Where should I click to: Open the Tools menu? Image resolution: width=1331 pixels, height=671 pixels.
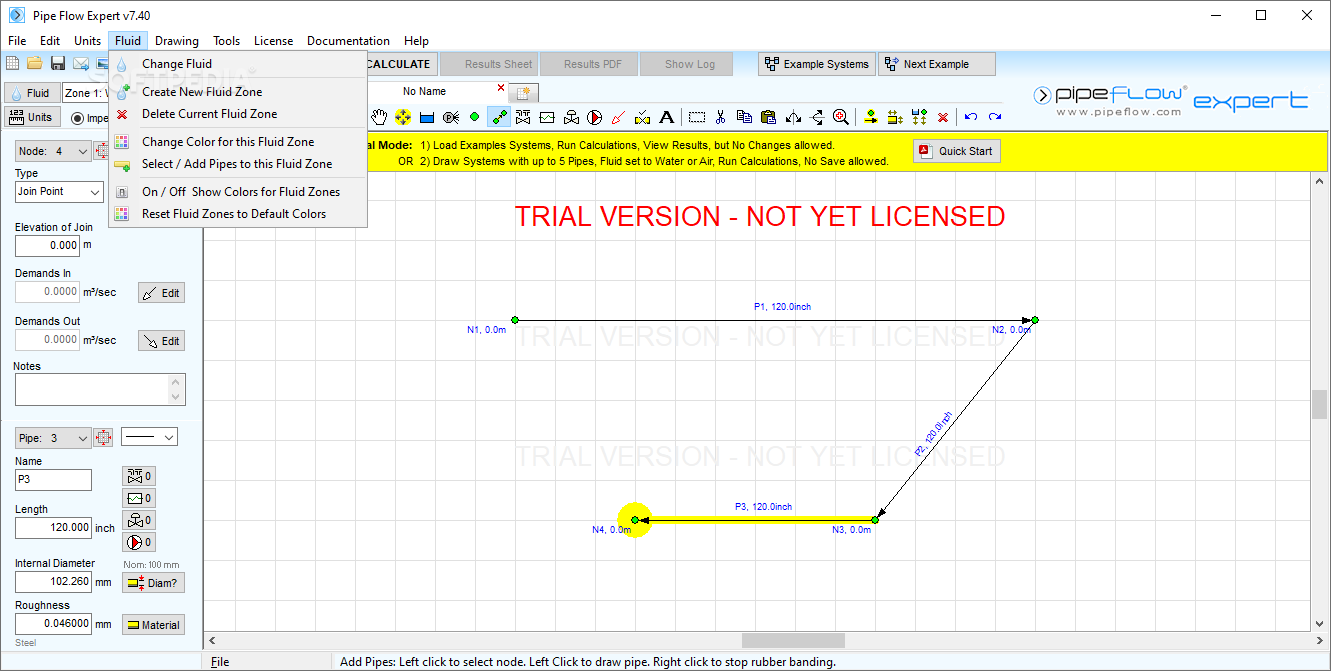tap(226, 41)
